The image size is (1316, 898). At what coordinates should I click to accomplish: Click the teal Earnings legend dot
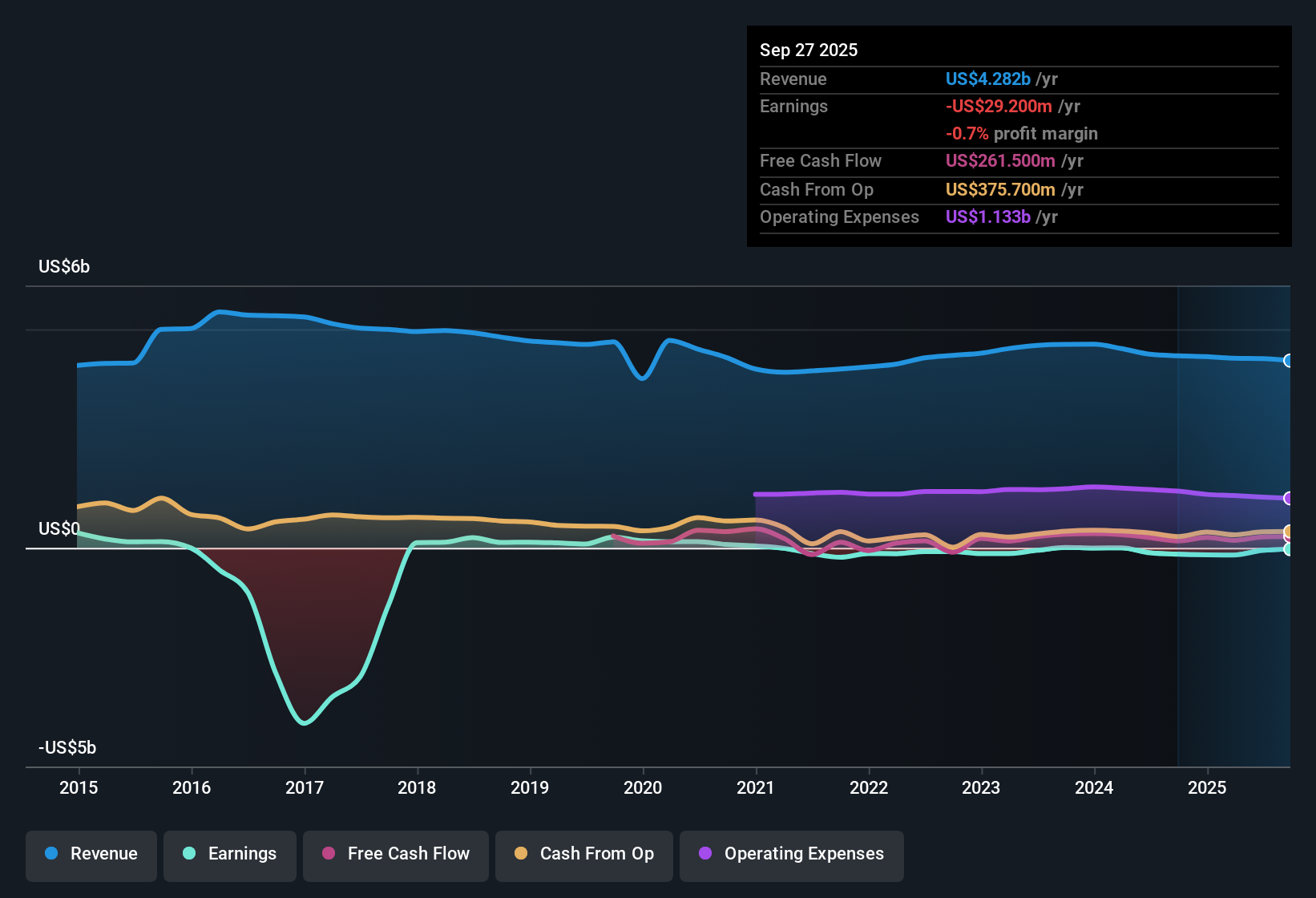click(x=189, y=854)
